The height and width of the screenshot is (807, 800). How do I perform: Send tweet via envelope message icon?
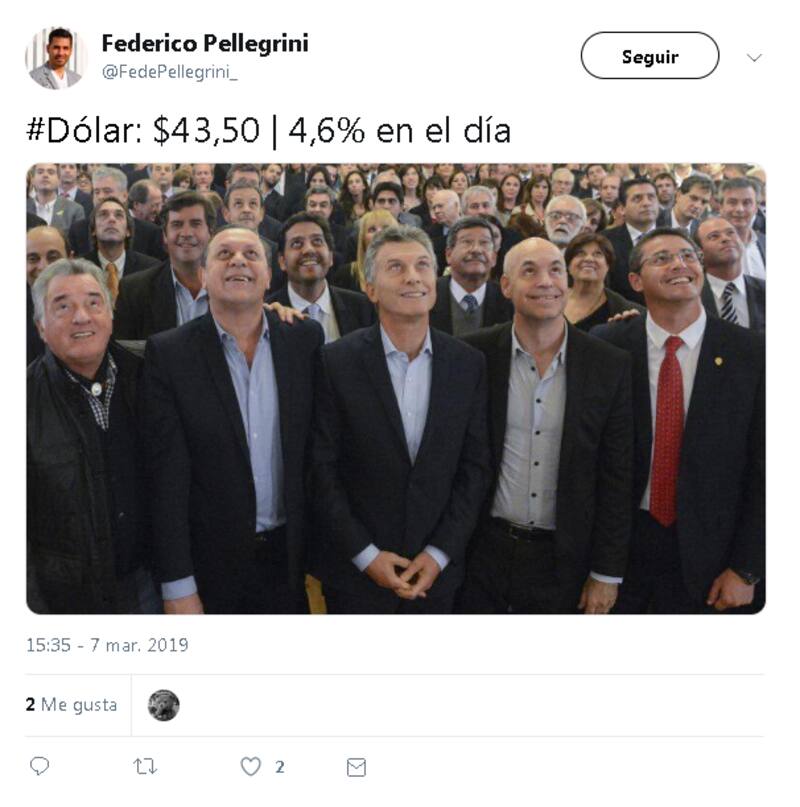pyautogui.click(x=356, y=767)
